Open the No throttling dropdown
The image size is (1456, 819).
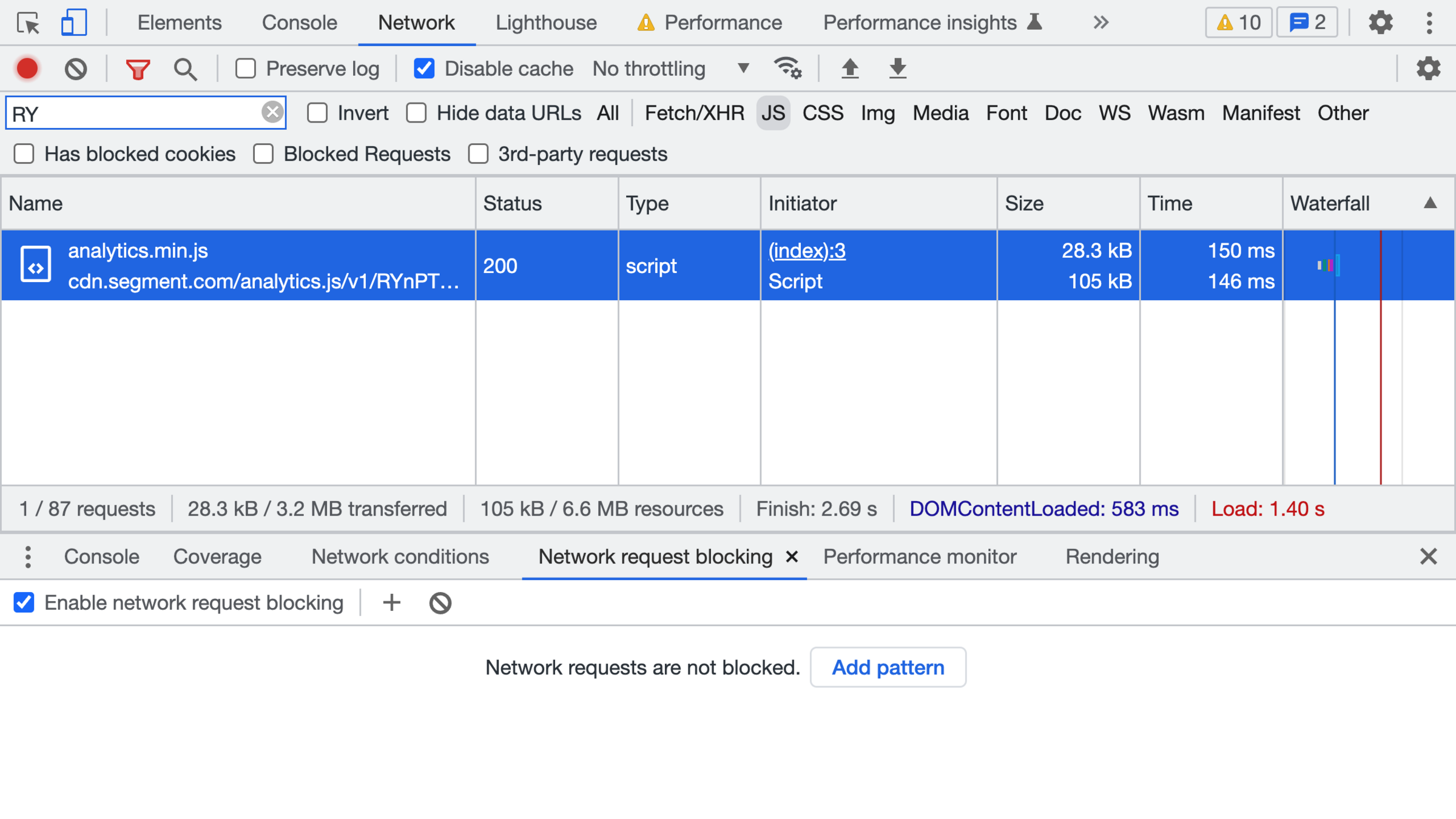[x=670, y=69]
